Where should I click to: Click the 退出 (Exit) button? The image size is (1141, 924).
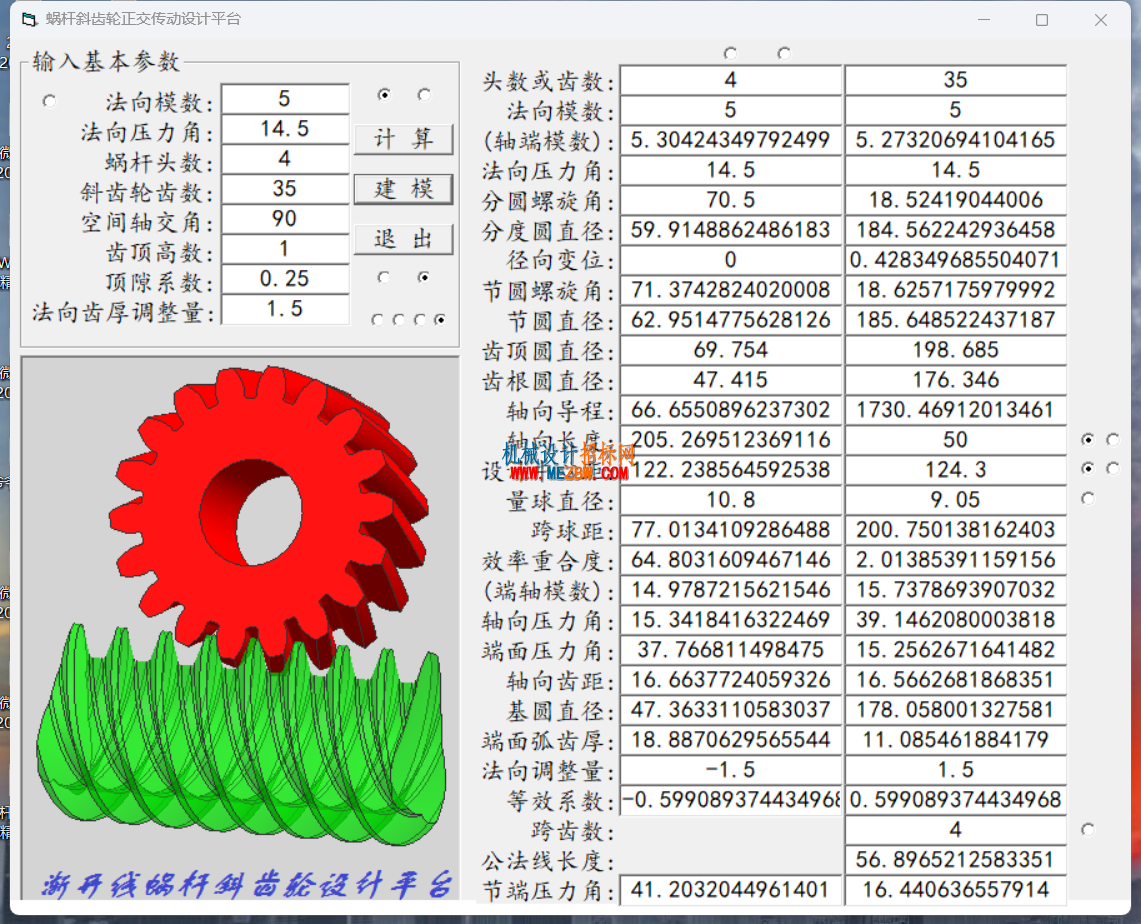(x=404, y=239)
